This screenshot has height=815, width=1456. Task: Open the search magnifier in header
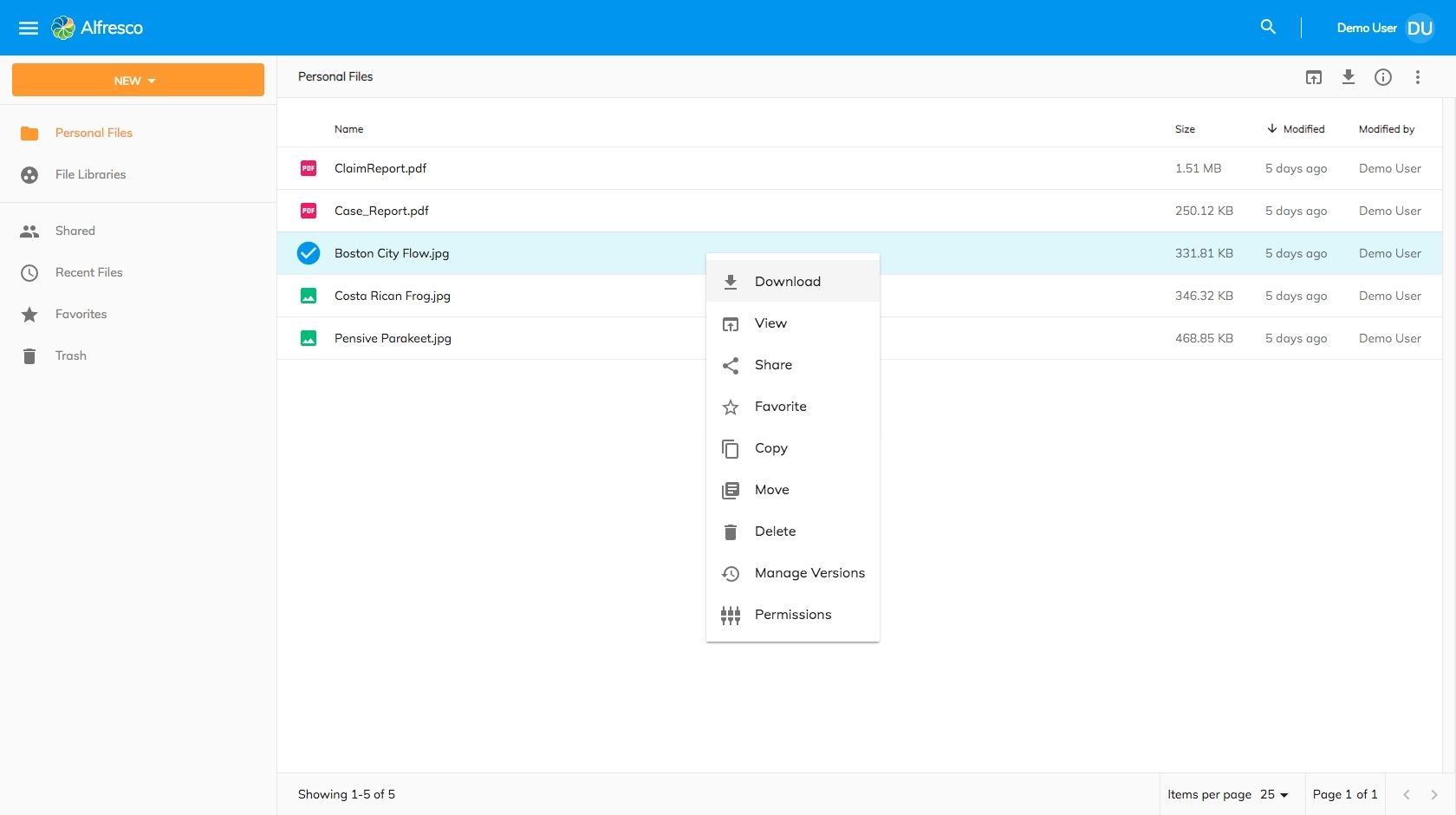[1268, 27]
